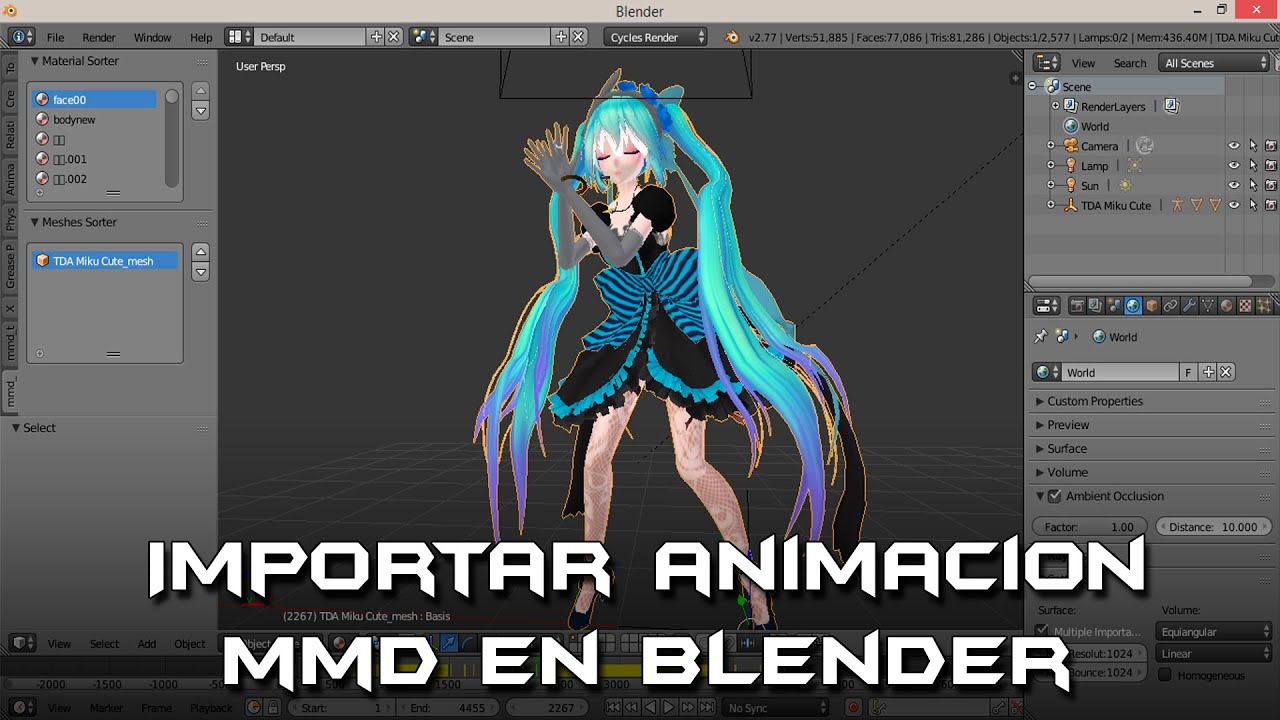
Task: Open the Material properties tab
Action: click(x=1226, y=306)
